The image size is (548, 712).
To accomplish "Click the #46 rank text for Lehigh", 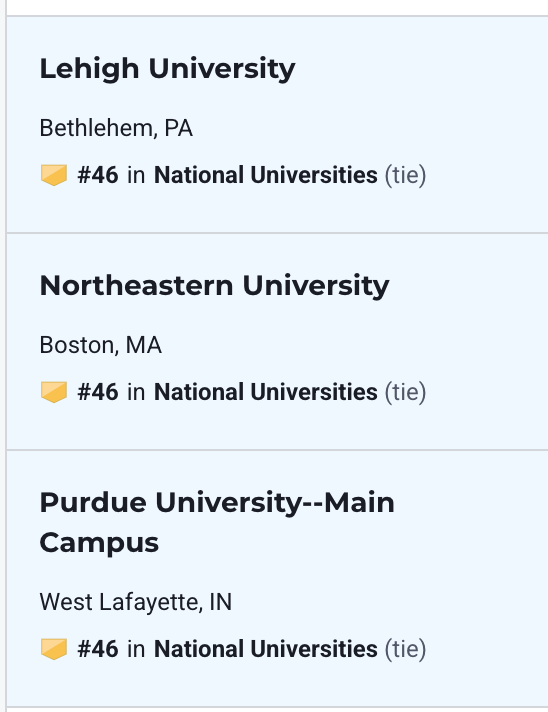I will tap(98, 175).
